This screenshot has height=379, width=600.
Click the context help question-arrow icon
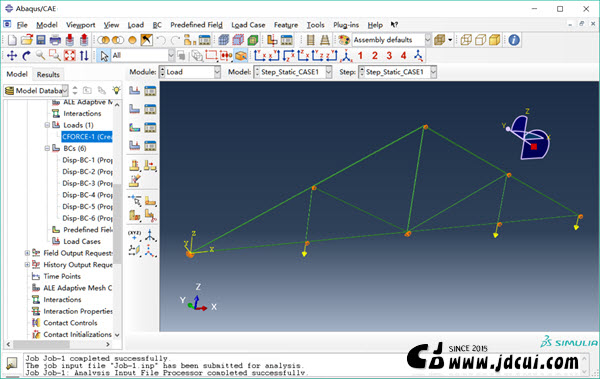(394, 25)
